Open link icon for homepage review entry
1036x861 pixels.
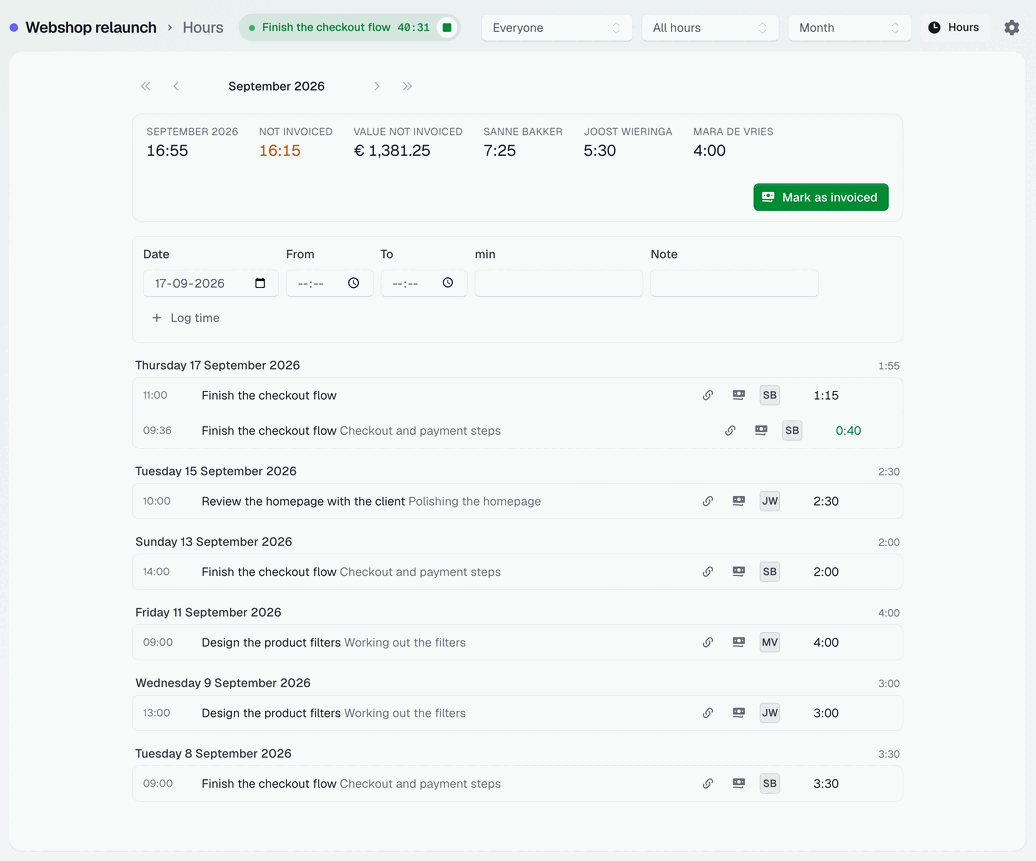tap(708, 501)
